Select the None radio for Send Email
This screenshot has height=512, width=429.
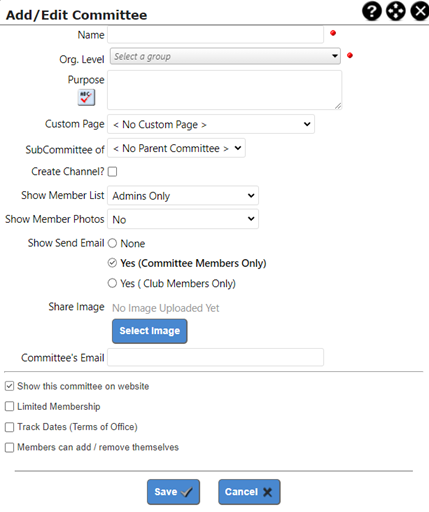pos(112,243)
